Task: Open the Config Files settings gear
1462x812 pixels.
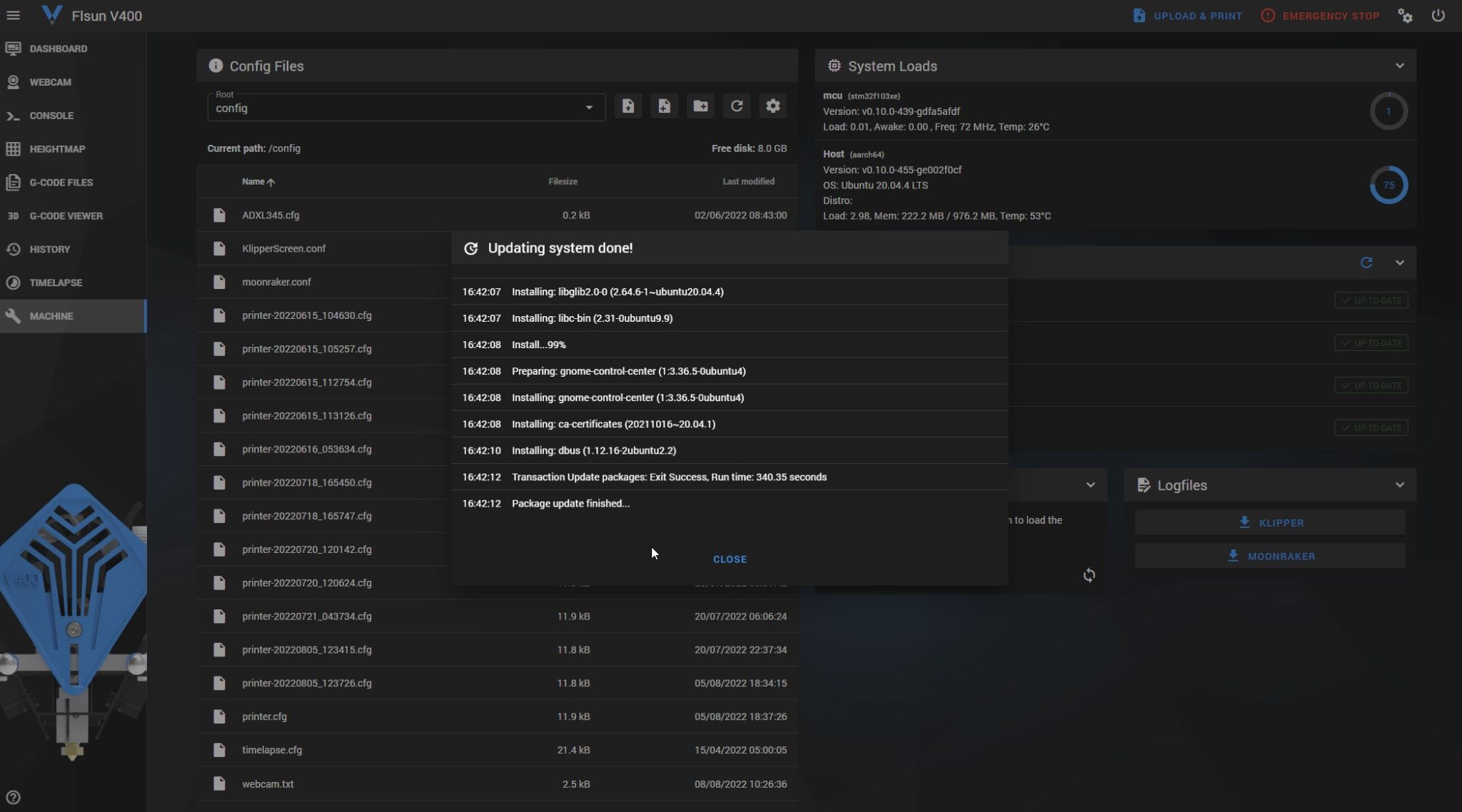Action: point(772,106)
